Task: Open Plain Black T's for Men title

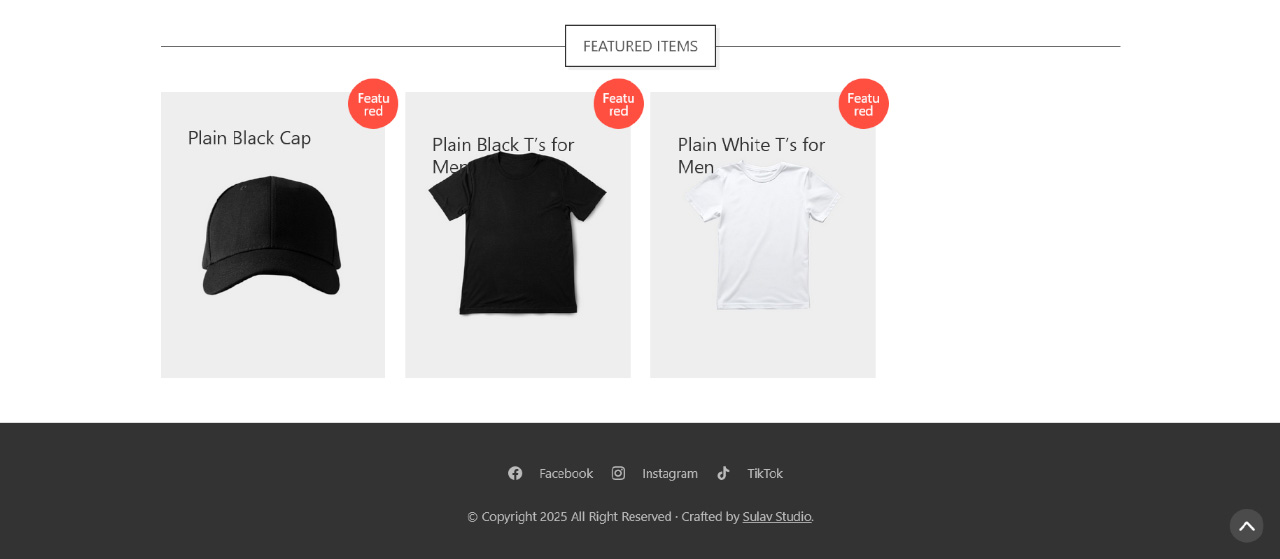Action: 503,145
